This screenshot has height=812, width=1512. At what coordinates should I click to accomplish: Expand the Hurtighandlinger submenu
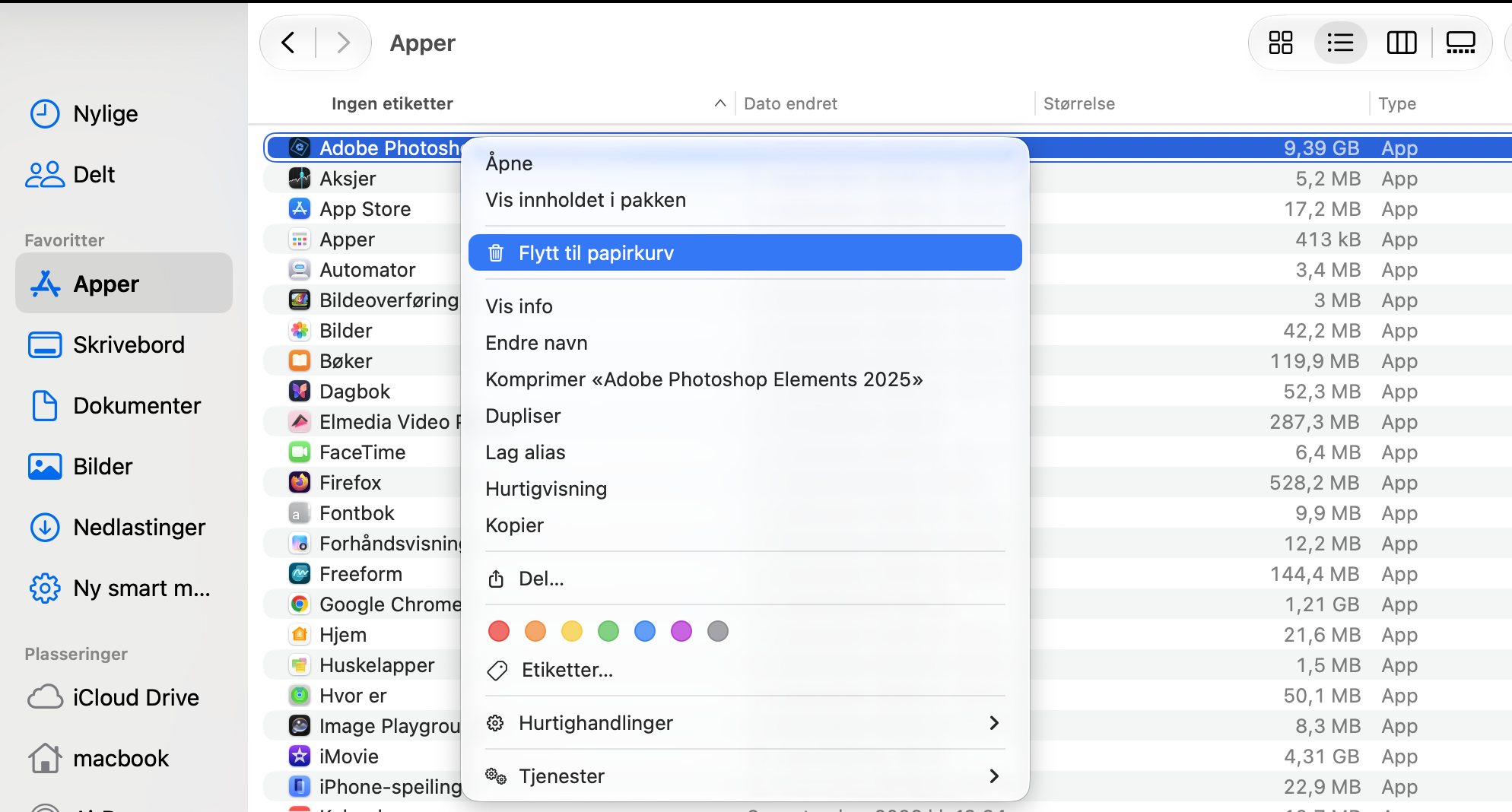click(745, 723)
